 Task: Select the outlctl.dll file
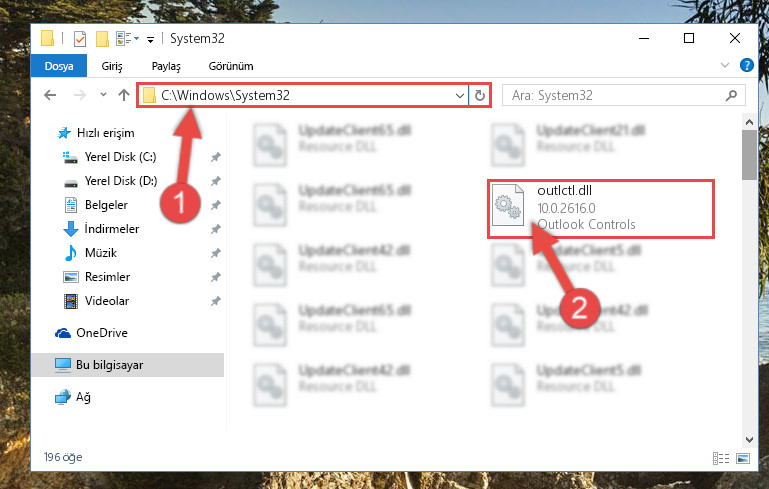click(x=600, y=208)
